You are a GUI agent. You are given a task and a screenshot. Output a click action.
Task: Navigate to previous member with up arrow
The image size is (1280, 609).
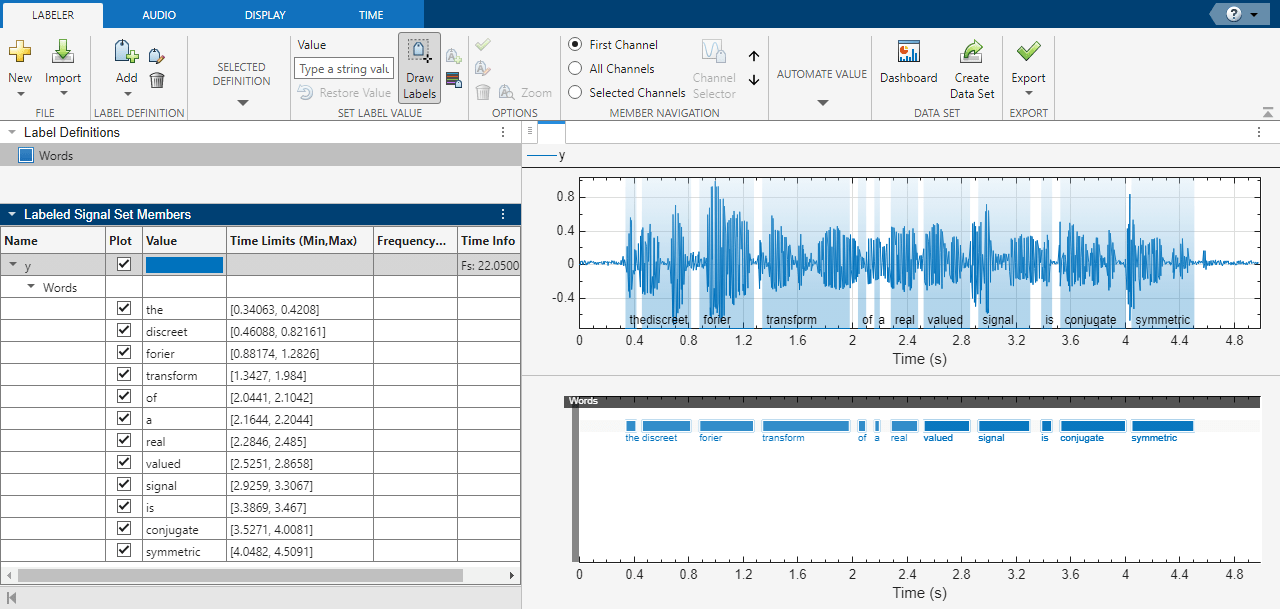pos(754,57)
